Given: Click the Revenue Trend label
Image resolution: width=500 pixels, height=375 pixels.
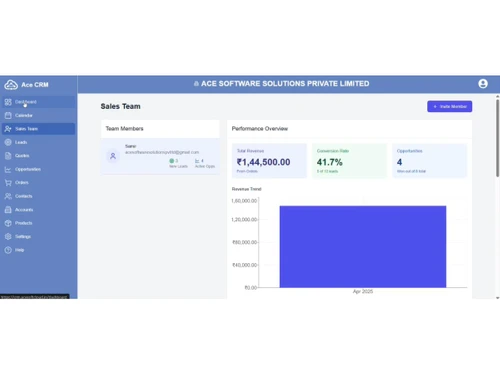Looking at the screenshot, I should click(246, 189).
